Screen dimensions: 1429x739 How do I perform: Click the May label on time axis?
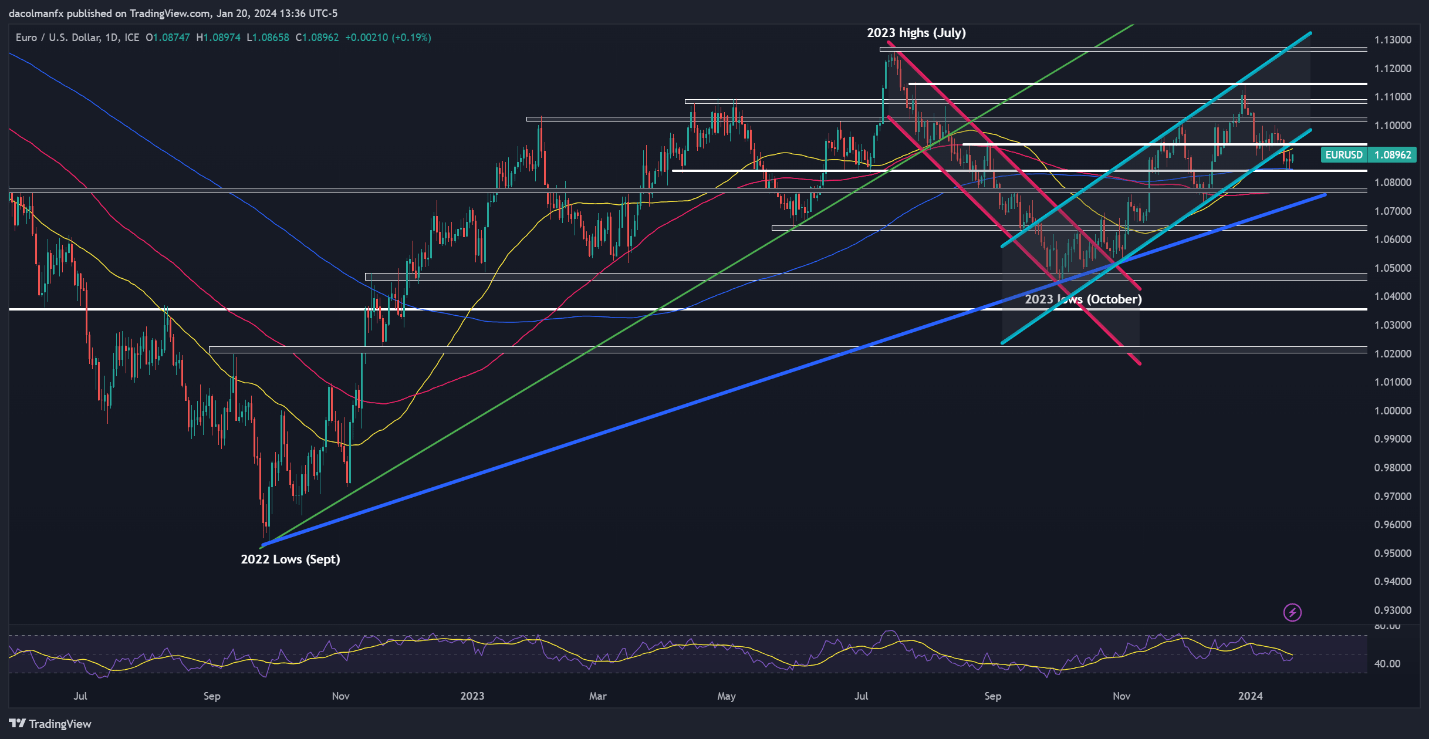pyautogui.click(x=727, y=694)
